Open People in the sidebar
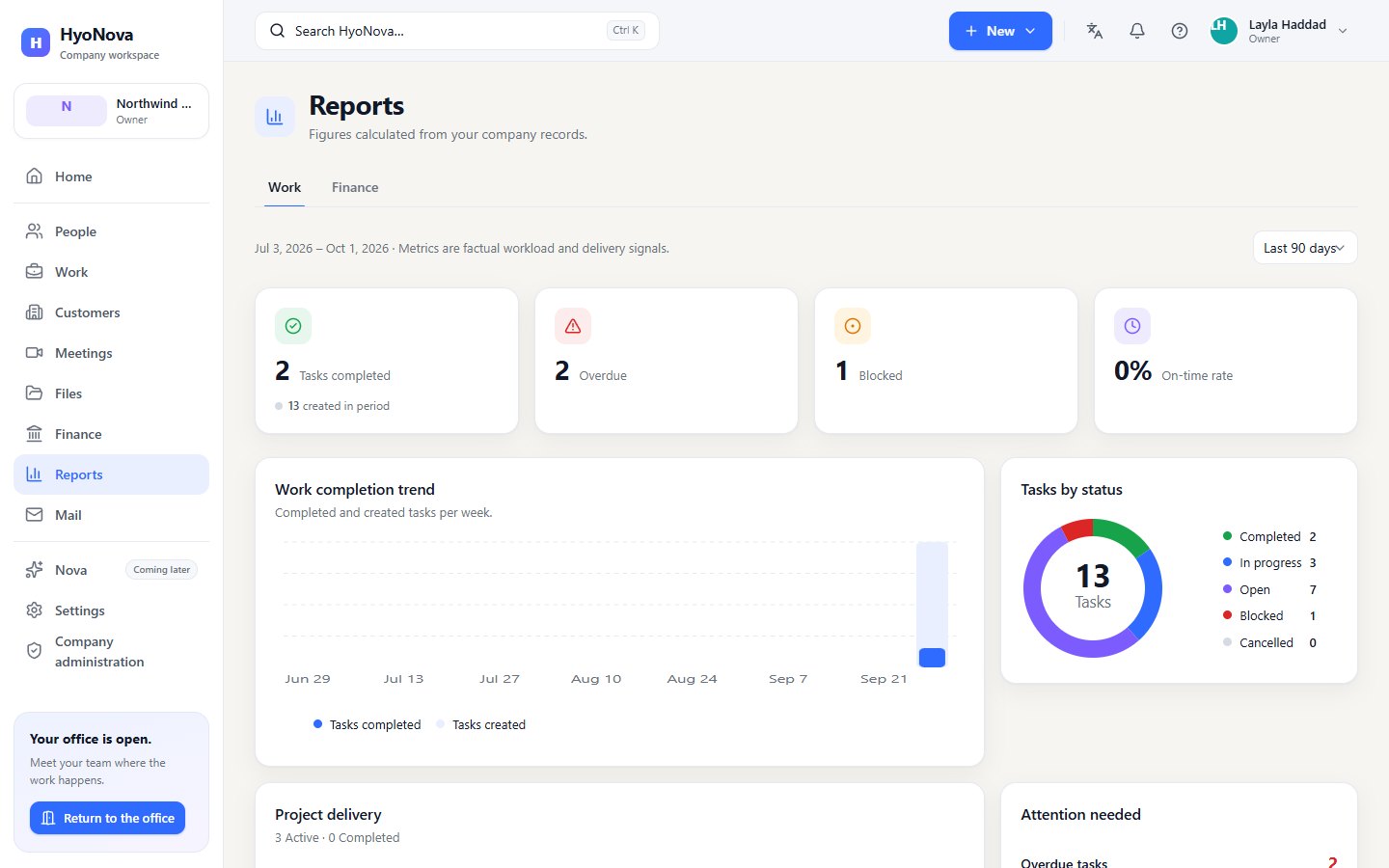1389x868 pixels. click(x=111, y=231)
